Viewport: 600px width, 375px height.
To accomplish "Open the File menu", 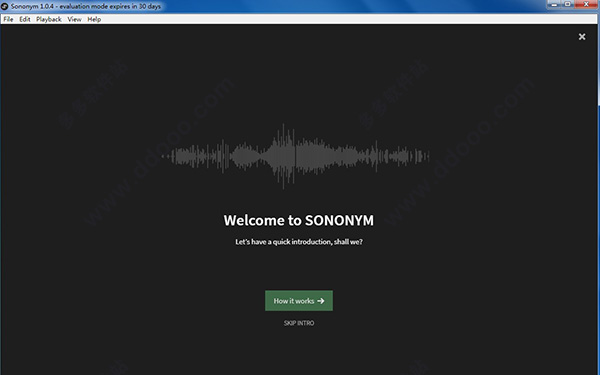I will pyautogui.click(x=8, y=19).
